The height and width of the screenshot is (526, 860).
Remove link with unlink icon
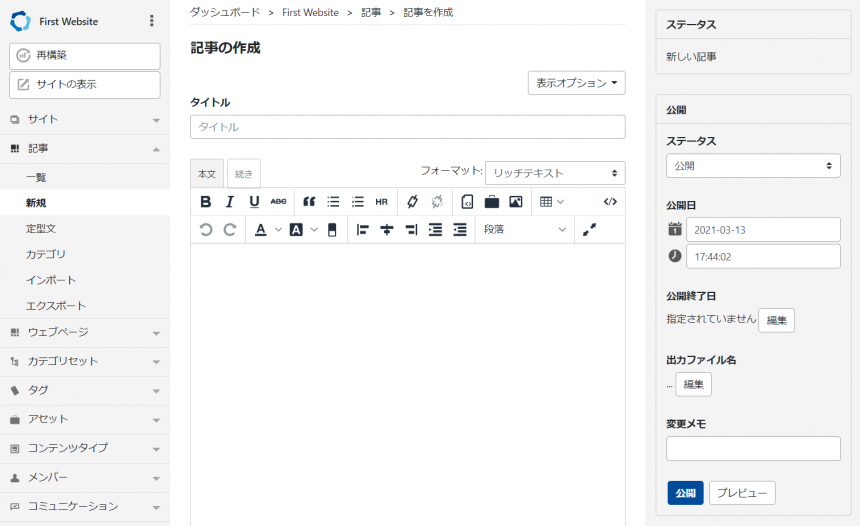tap(437, 202)
